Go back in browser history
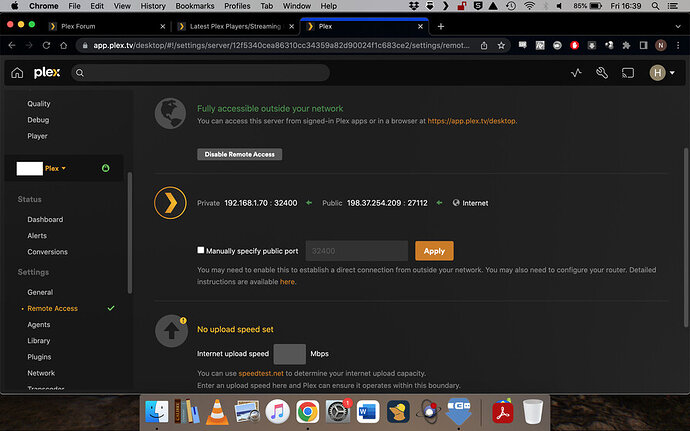 (12, 45)
